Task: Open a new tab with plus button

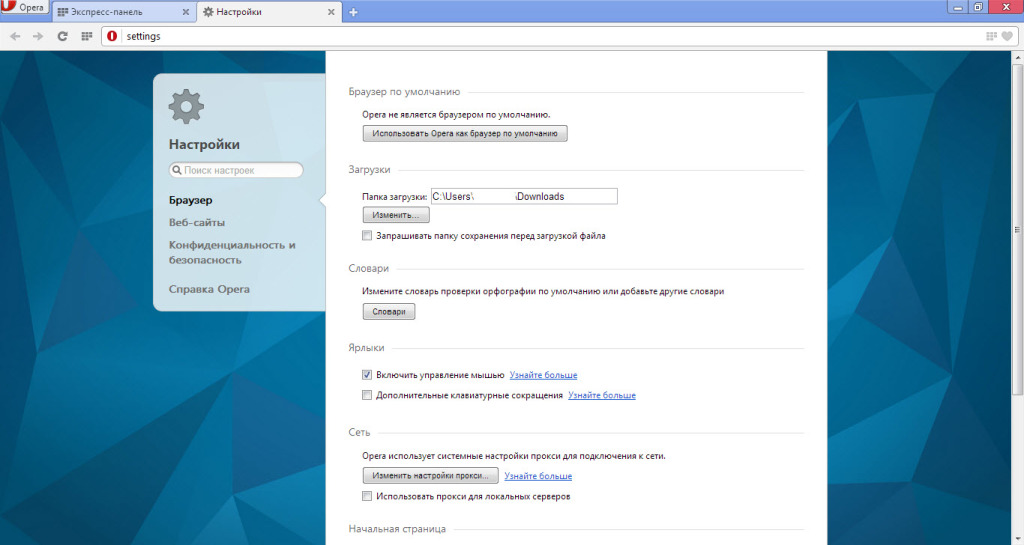Action: (353, 12)
